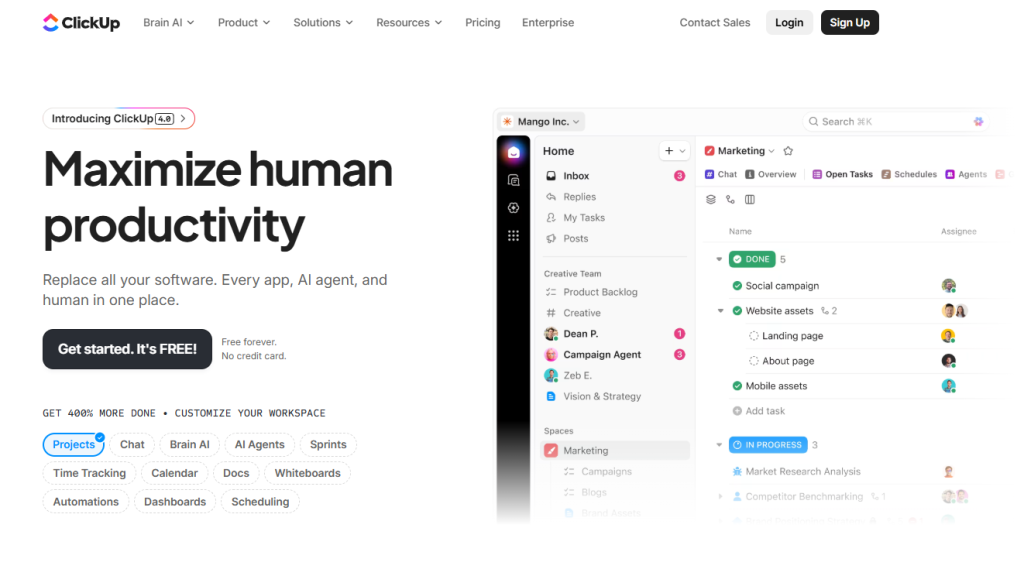Click the plus icon beside Home

[x=668, y=151]
